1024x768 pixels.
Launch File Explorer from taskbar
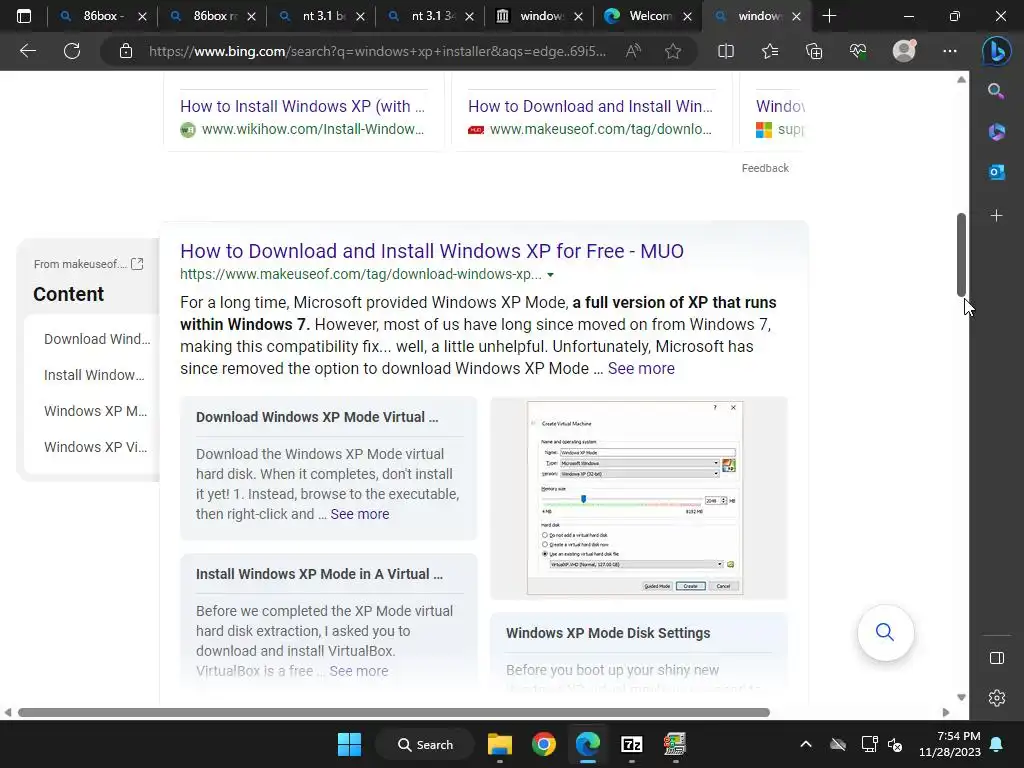(x=500, y=744)
